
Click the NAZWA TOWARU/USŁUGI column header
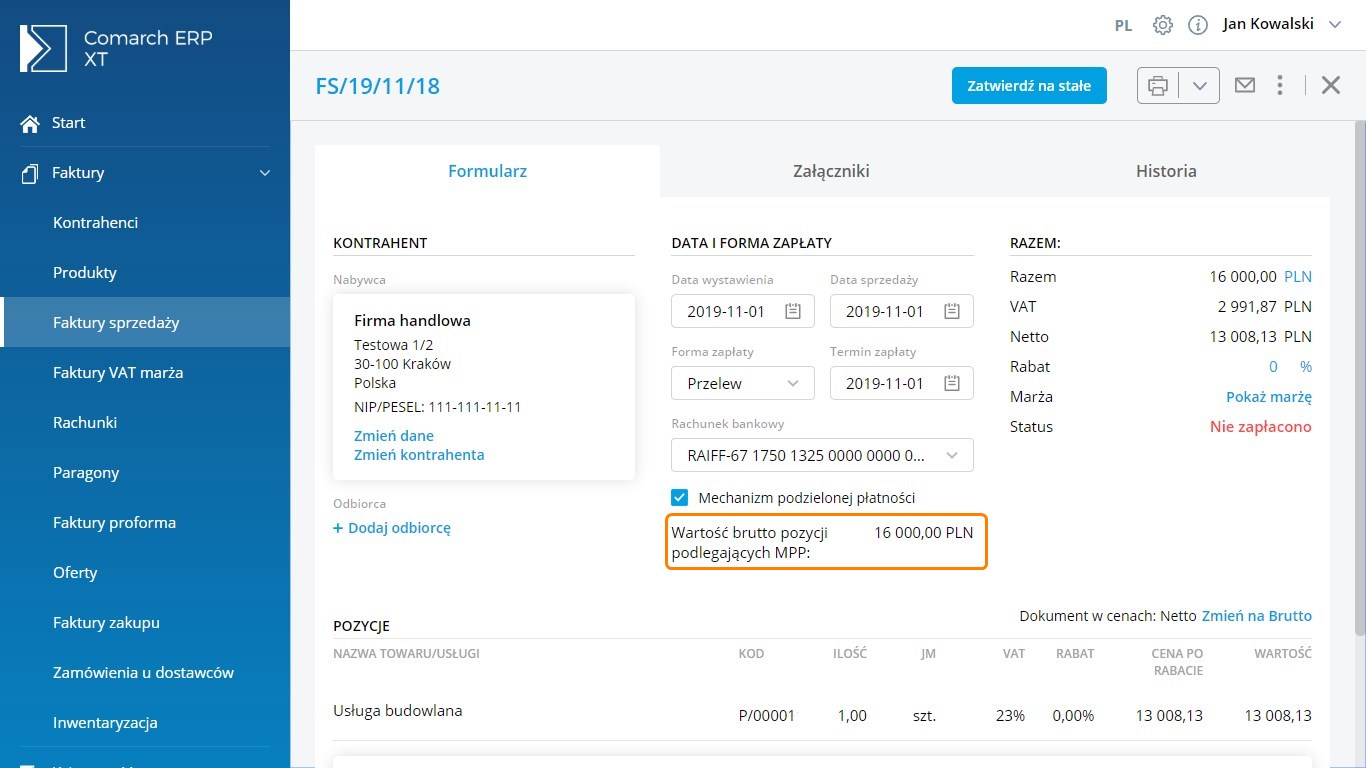point(406,654)
